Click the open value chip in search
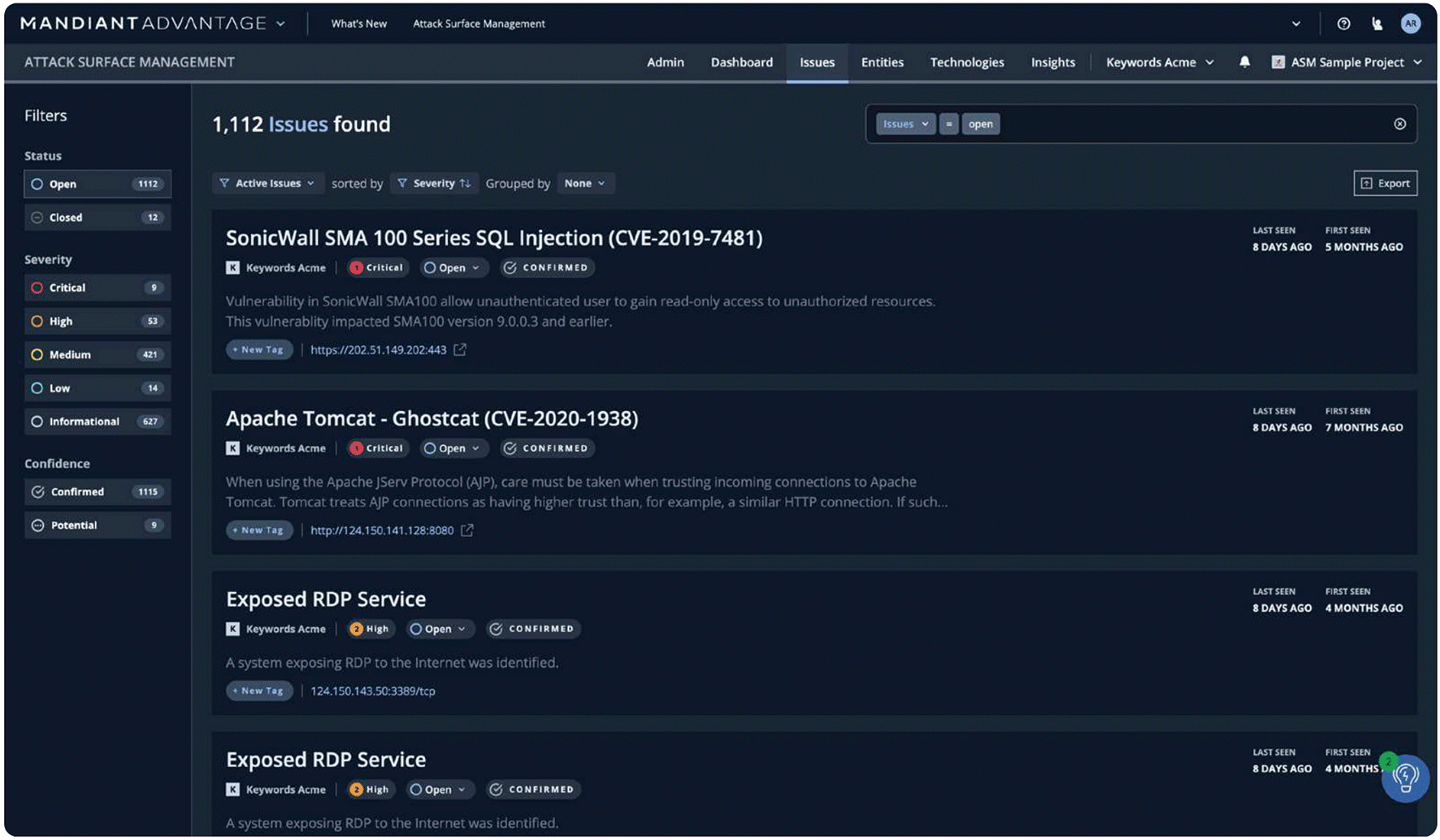The height and width of the screenshot is (840, 1440). point(981,123)
